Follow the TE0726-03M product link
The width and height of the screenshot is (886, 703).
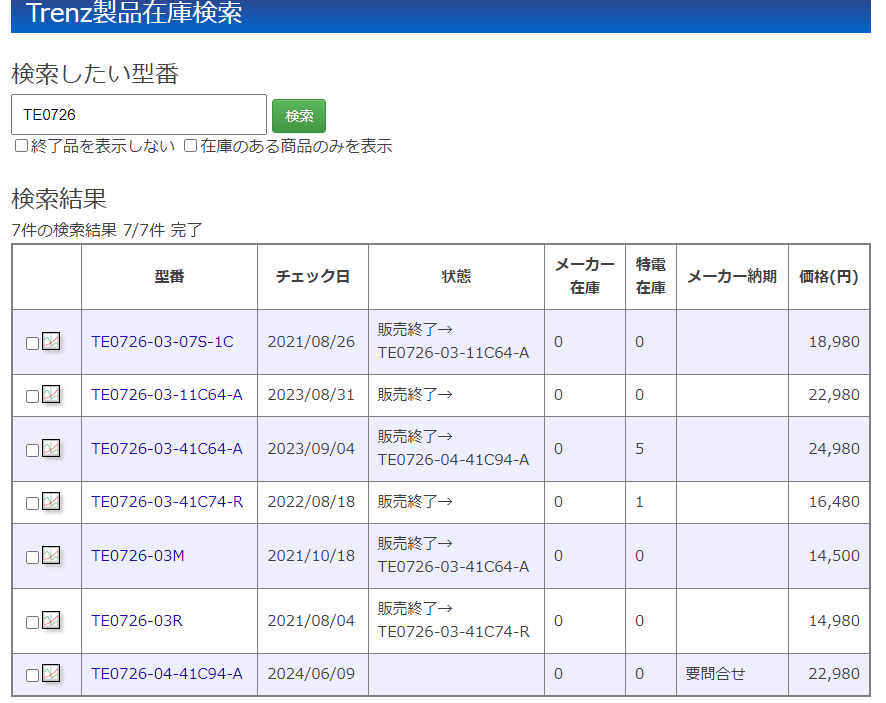click(x=138, y=556)
